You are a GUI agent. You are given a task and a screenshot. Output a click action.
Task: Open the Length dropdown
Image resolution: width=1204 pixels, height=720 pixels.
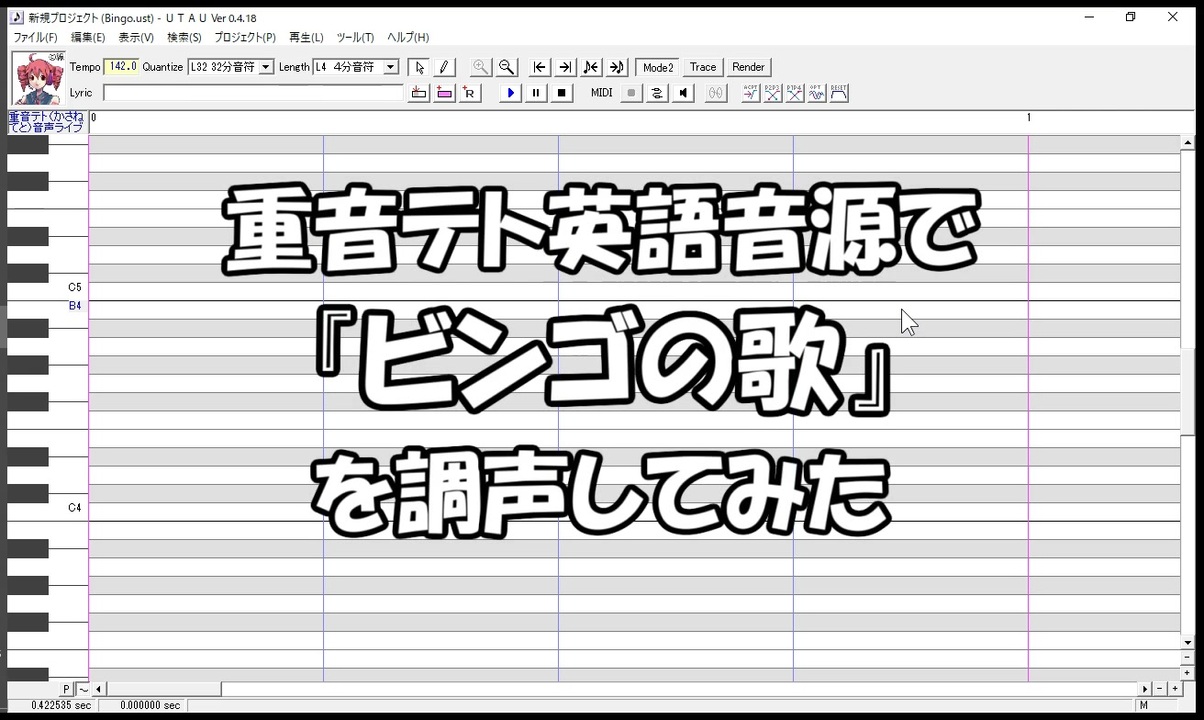[x=391, y=67]
